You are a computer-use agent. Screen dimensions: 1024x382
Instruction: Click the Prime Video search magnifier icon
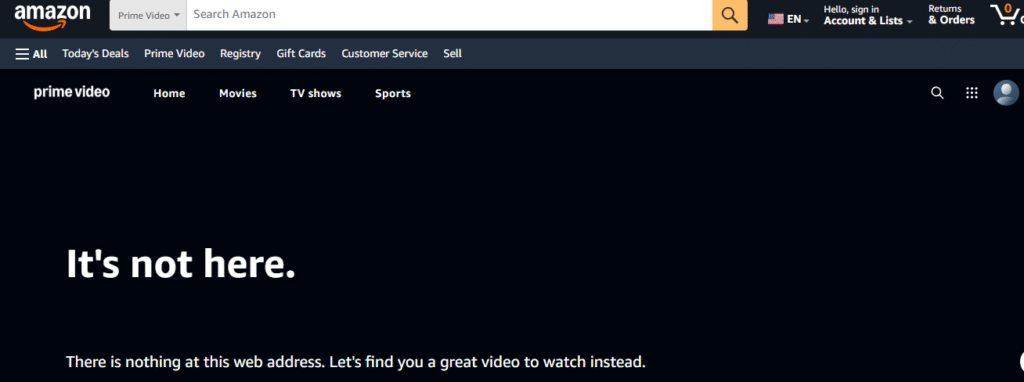tap(937, 93)
